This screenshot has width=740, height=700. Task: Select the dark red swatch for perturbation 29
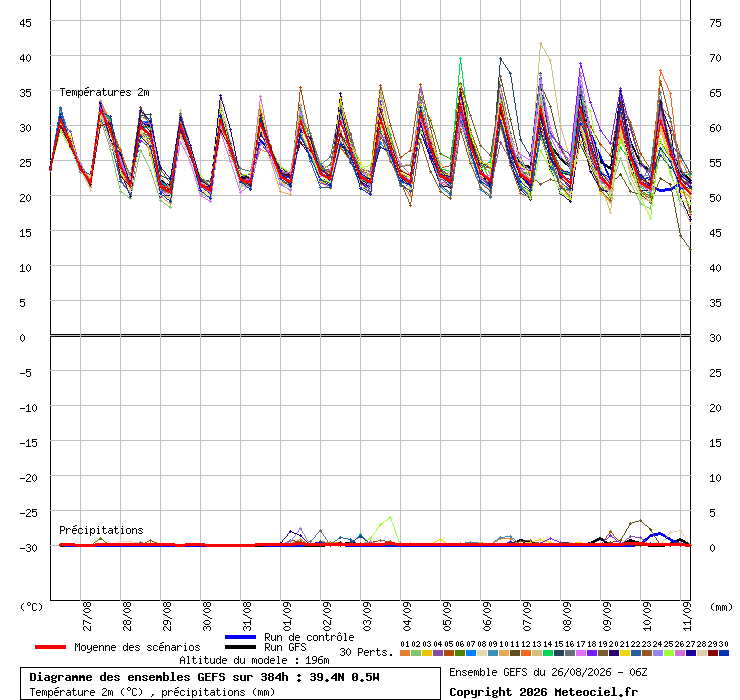click(x=713, y=653)
